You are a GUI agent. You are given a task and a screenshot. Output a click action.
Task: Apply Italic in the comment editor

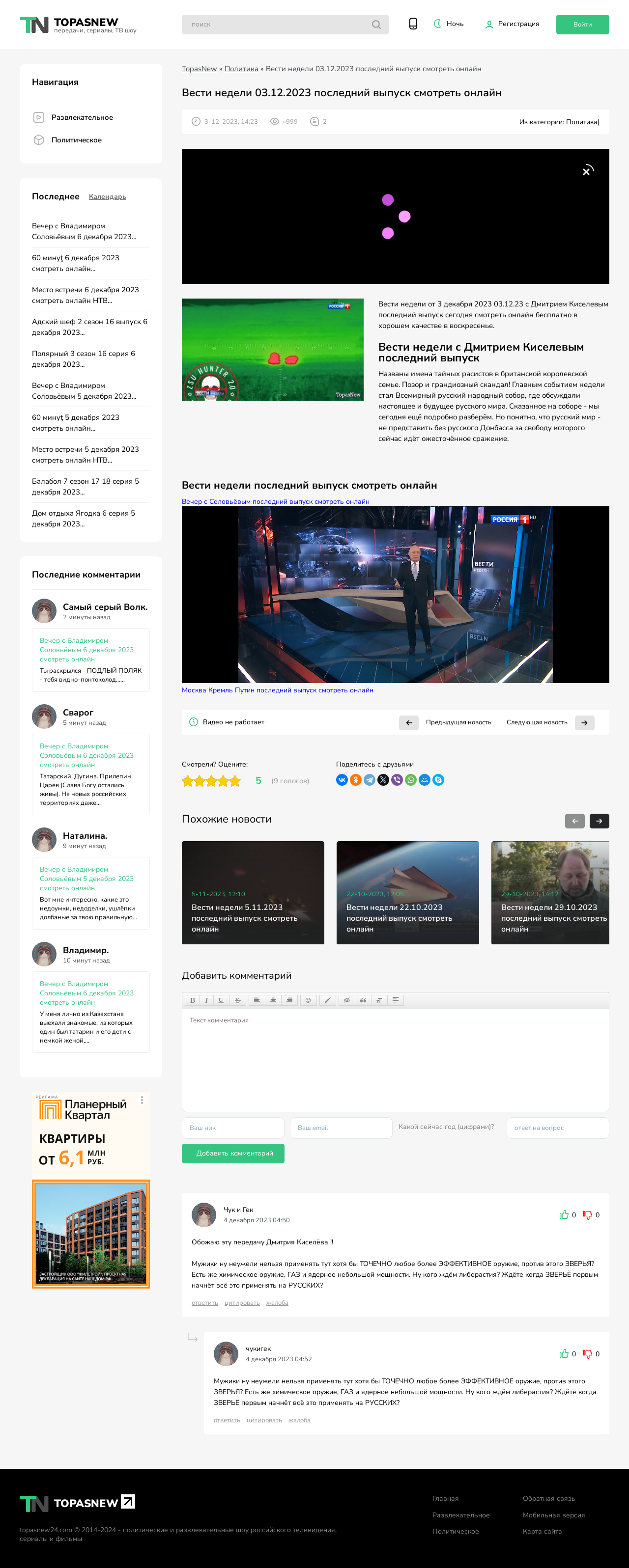point(206,1000)
